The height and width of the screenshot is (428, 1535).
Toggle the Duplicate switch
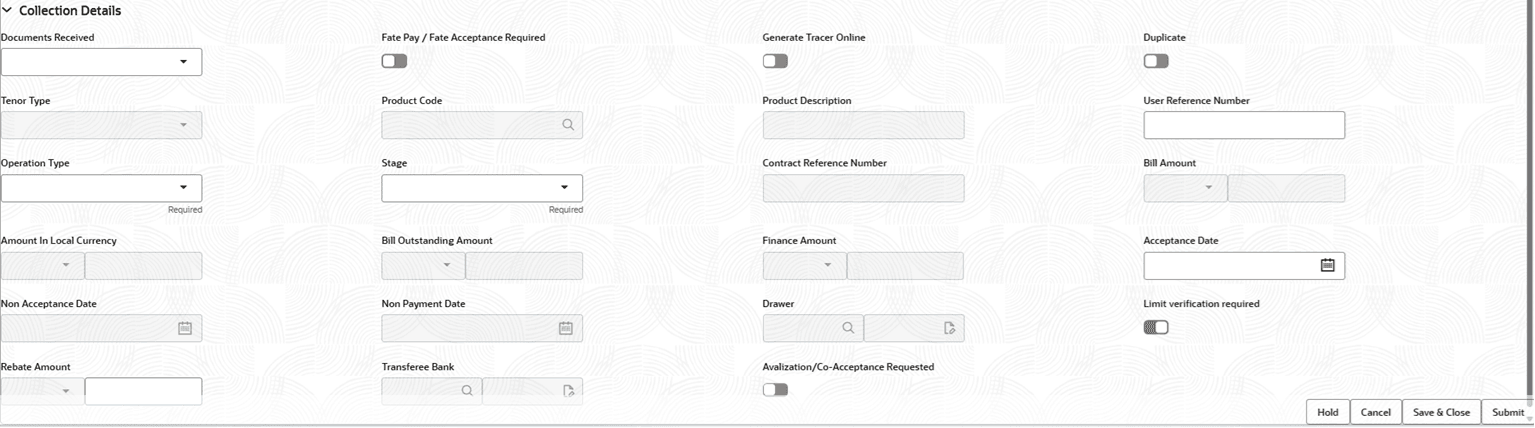coord(1156,61)
